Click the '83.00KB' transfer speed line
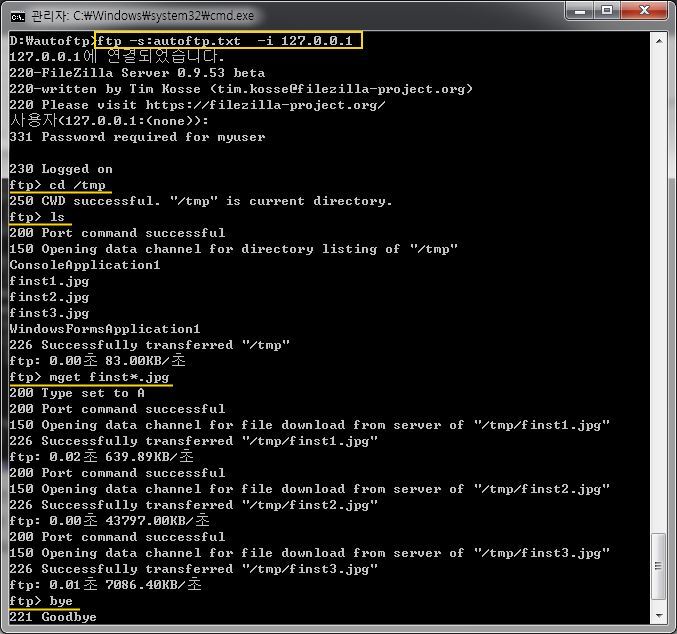Image resolution: width=677 pixels, height=634 pixels. tap(97, 361)
